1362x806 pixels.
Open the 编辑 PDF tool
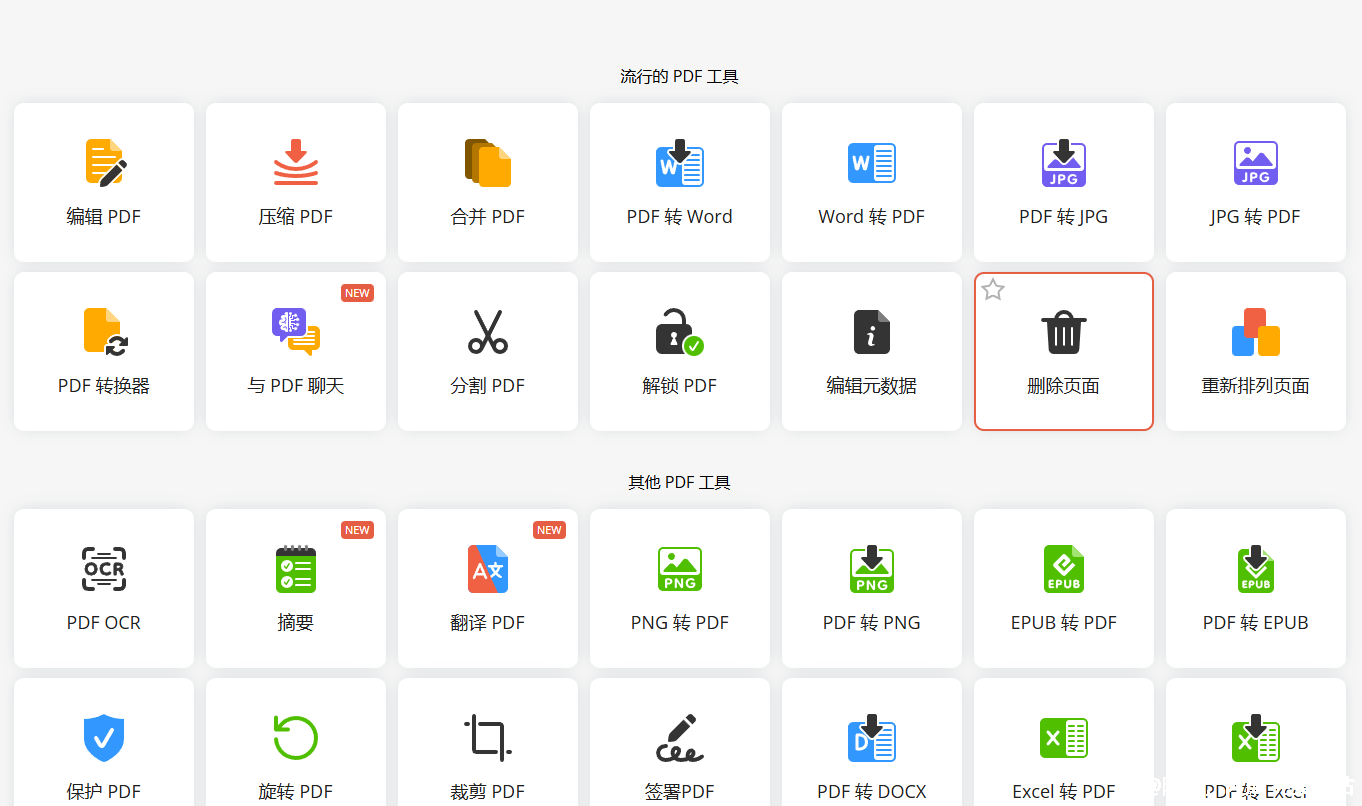click(x=103, y=182)
